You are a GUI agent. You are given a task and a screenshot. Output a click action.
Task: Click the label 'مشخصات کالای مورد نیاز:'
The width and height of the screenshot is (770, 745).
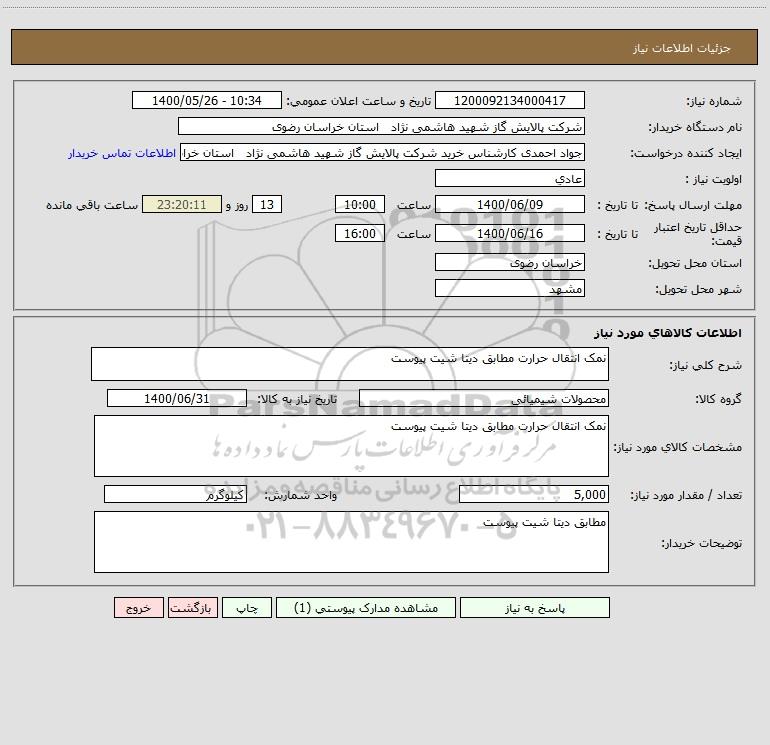678,447
